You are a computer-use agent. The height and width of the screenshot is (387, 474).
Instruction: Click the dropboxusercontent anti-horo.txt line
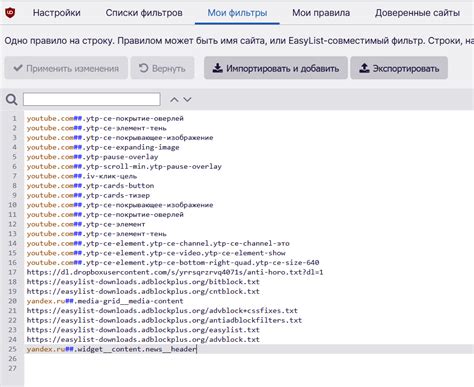[175, 272]
